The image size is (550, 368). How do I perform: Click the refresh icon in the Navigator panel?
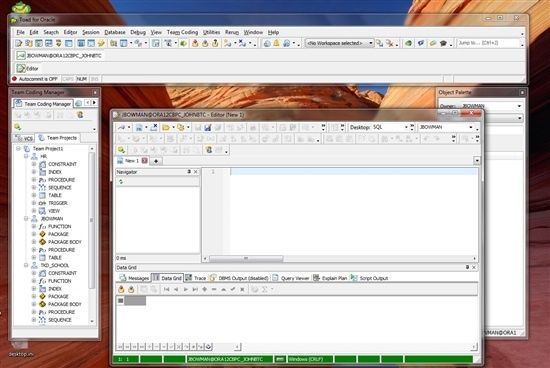click(121, 182)
